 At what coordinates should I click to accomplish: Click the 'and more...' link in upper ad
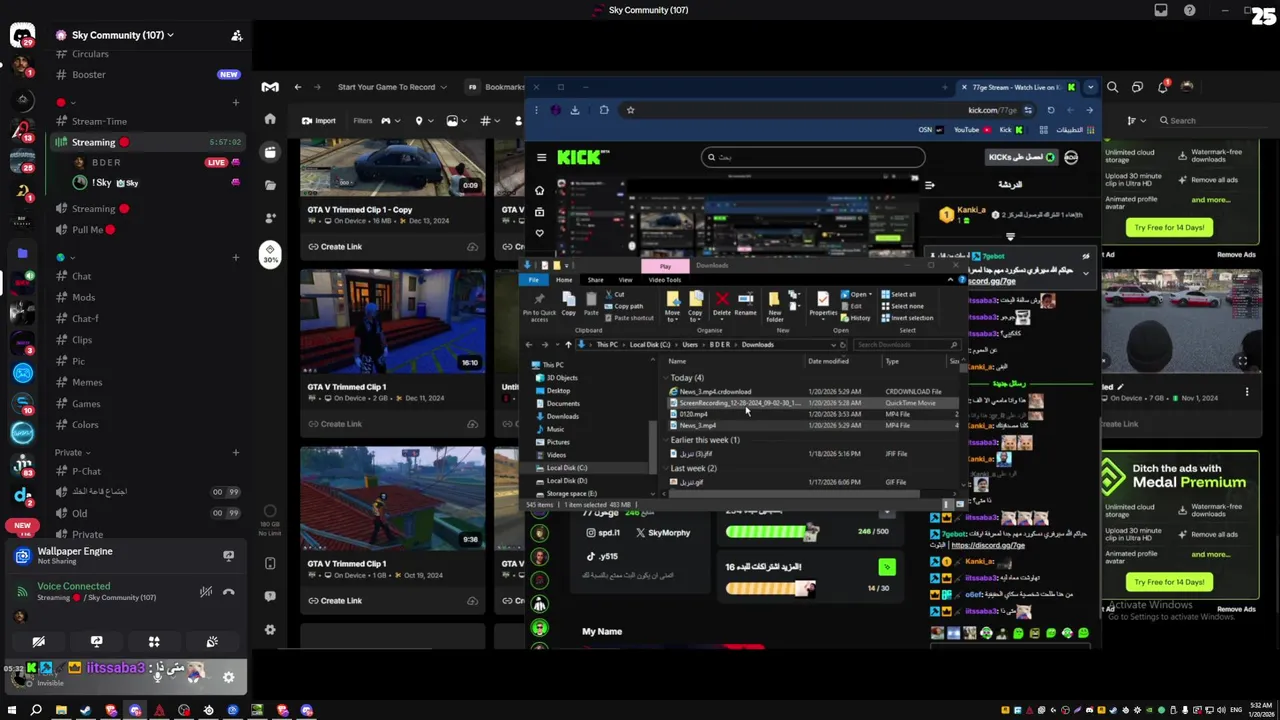(1210, 199)
